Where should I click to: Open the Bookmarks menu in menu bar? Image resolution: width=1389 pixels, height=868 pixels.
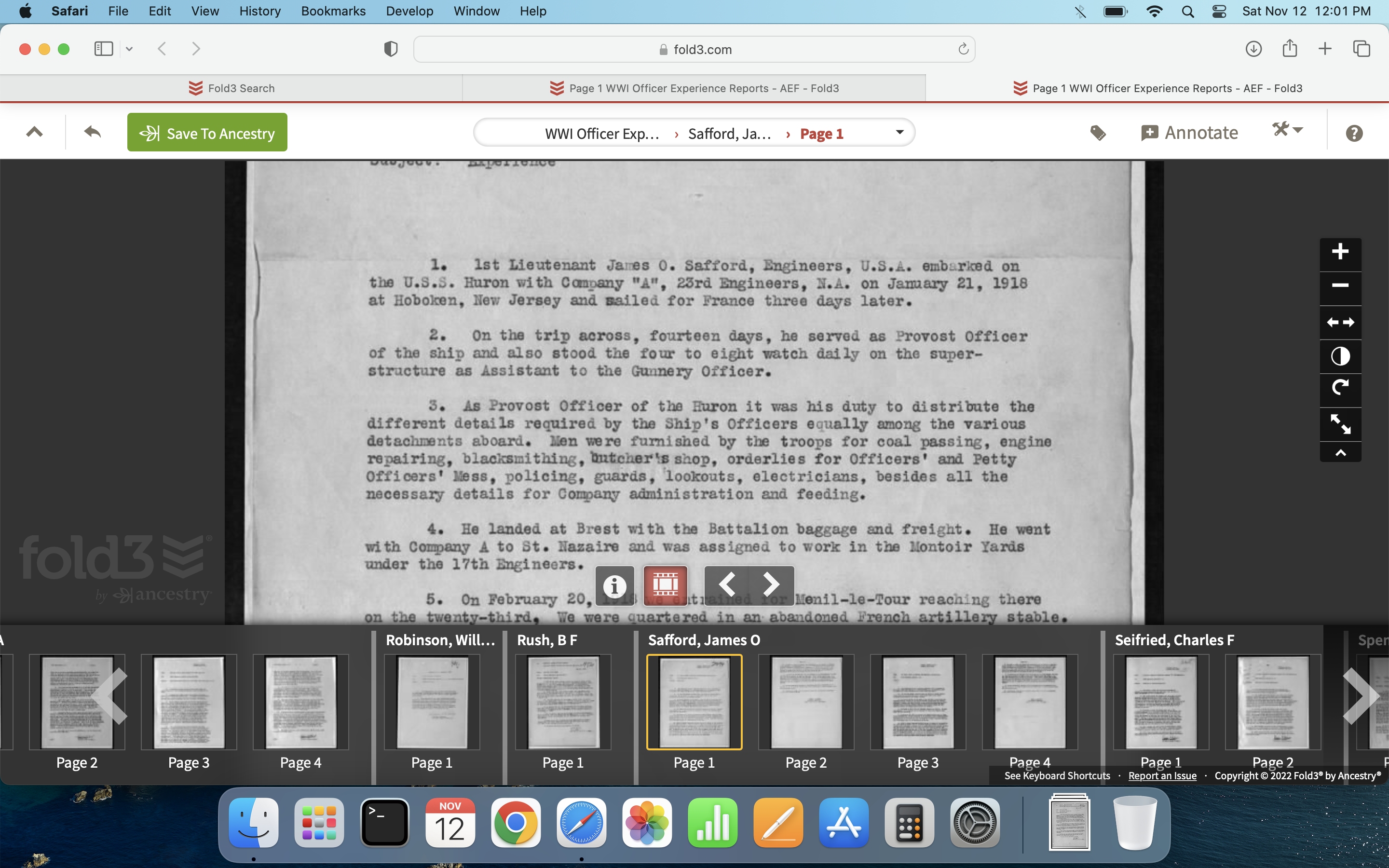(x=333, y=11)
